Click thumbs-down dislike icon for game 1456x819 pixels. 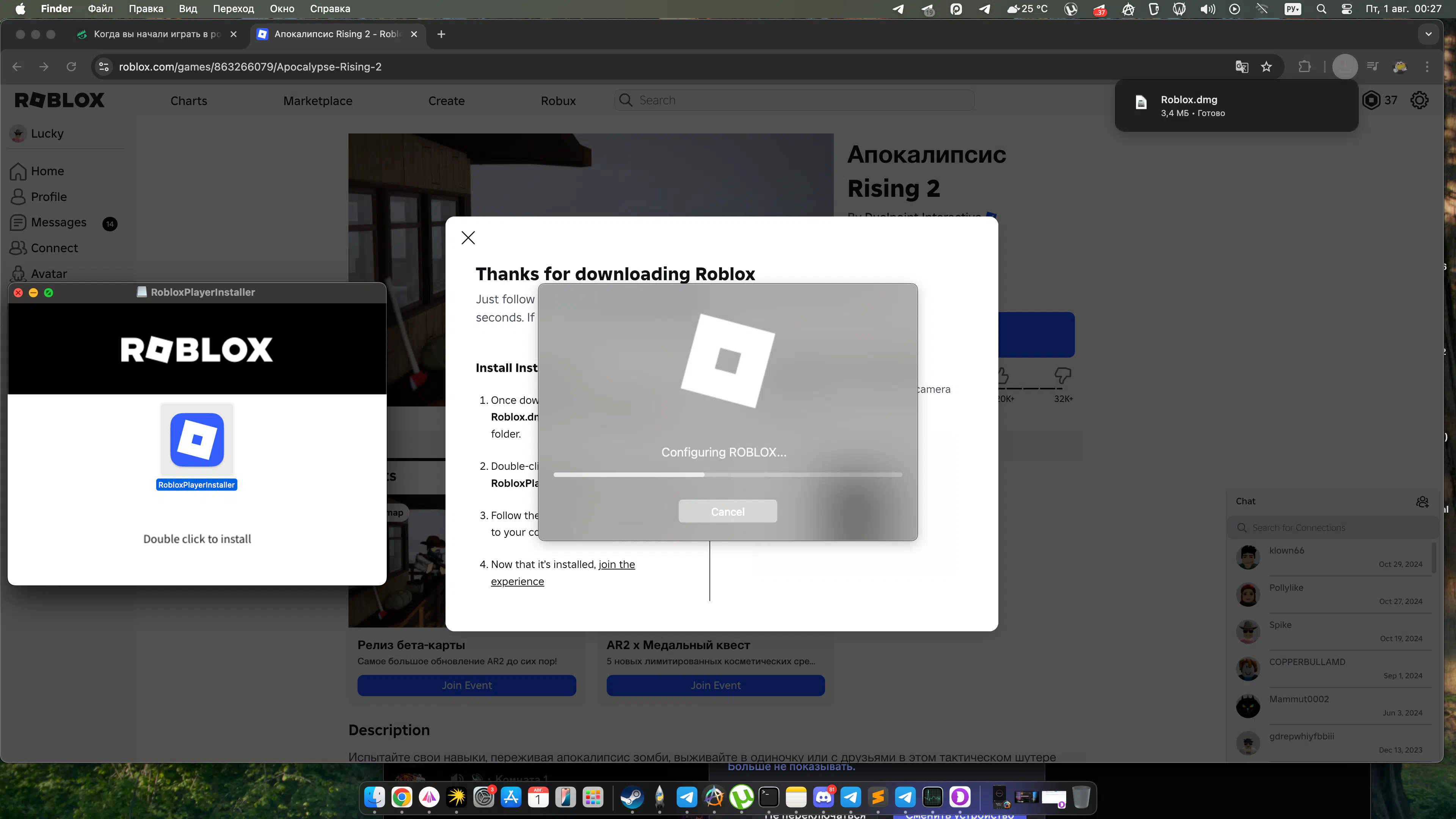pos(1062,375)
